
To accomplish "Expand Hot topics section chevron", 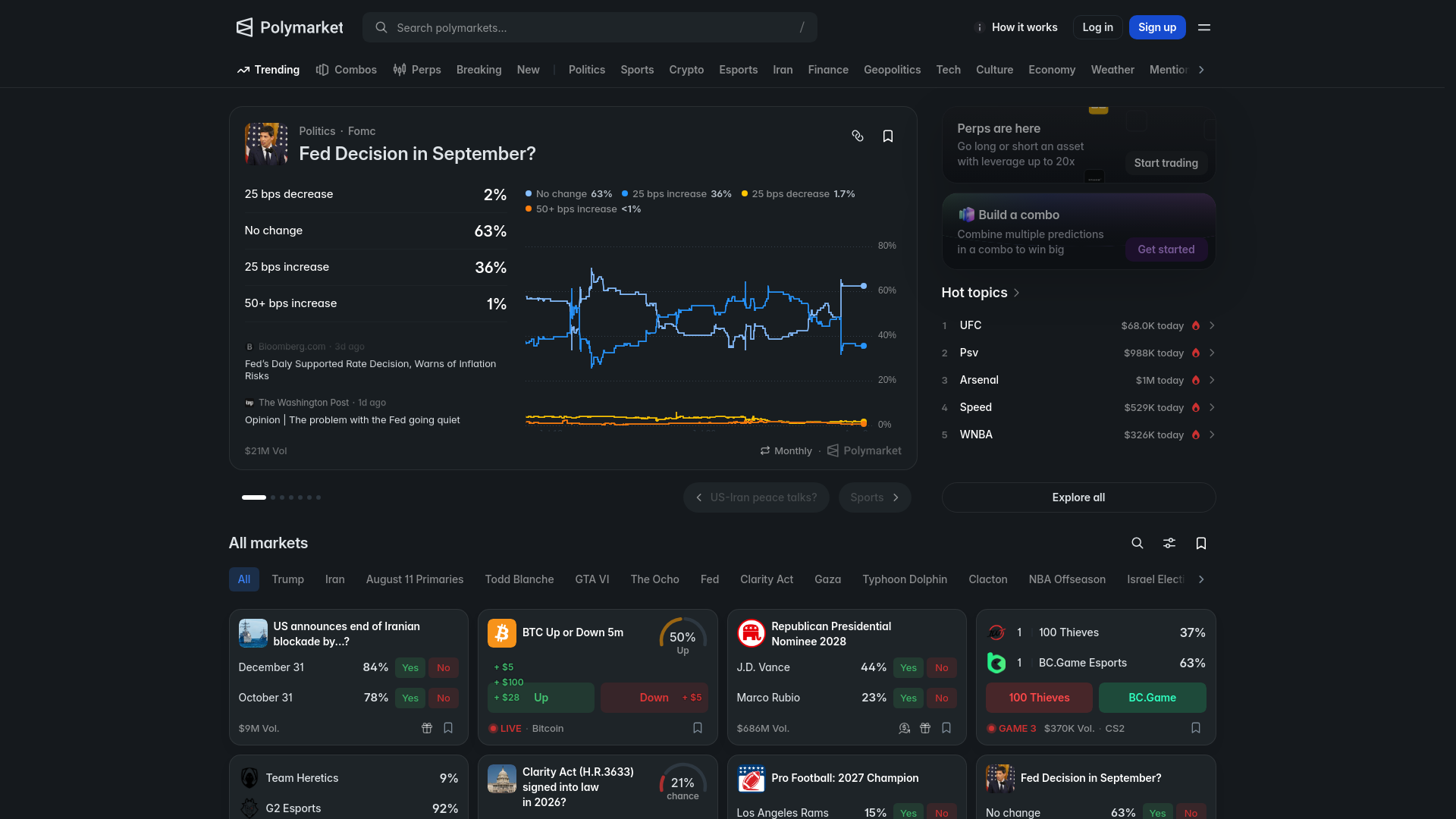I will [x=1017, y=293].
